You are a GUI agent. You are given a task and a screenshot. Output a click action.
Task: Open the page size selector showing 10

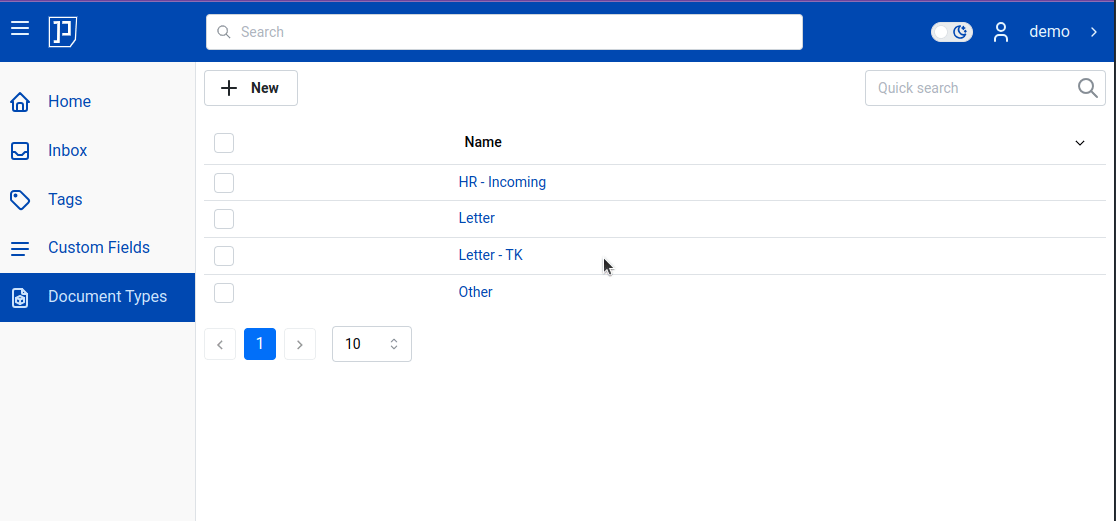(x=372, y=344)
